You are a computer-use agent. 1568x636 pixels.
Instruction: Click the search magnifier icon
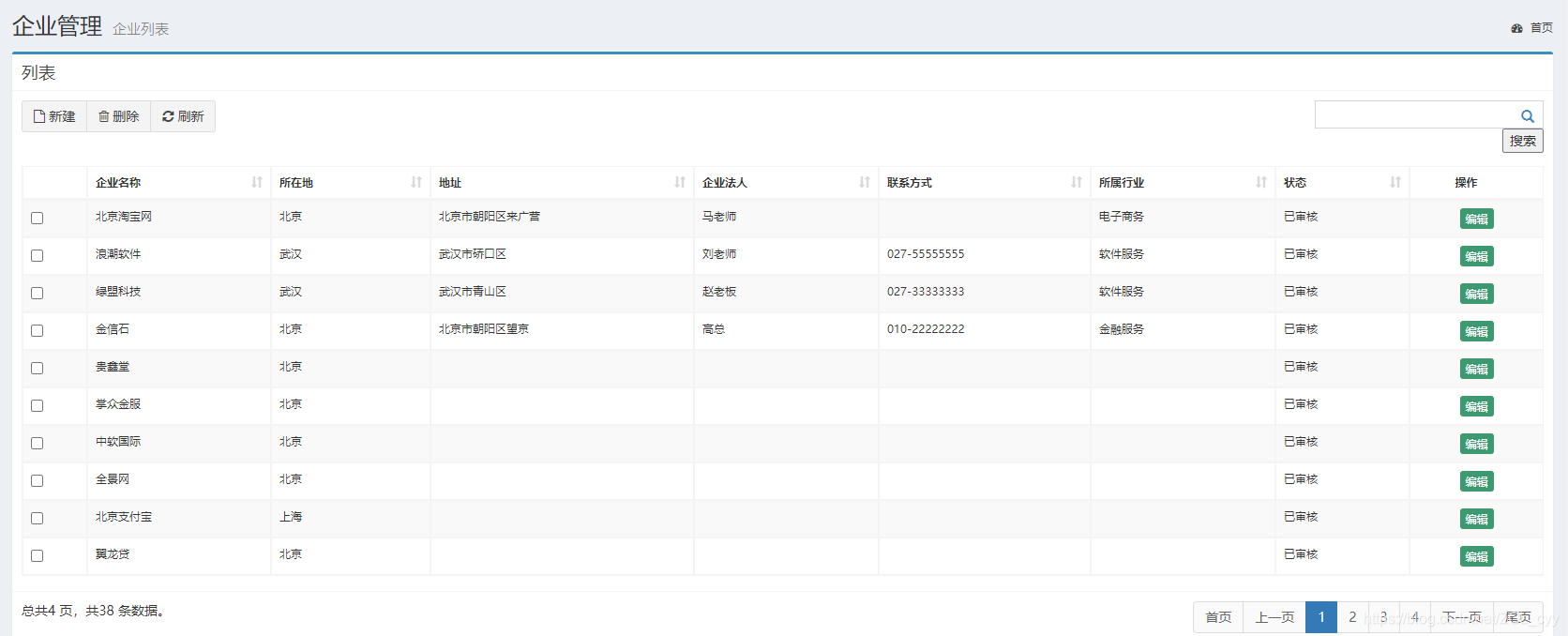click(1527, 116)
